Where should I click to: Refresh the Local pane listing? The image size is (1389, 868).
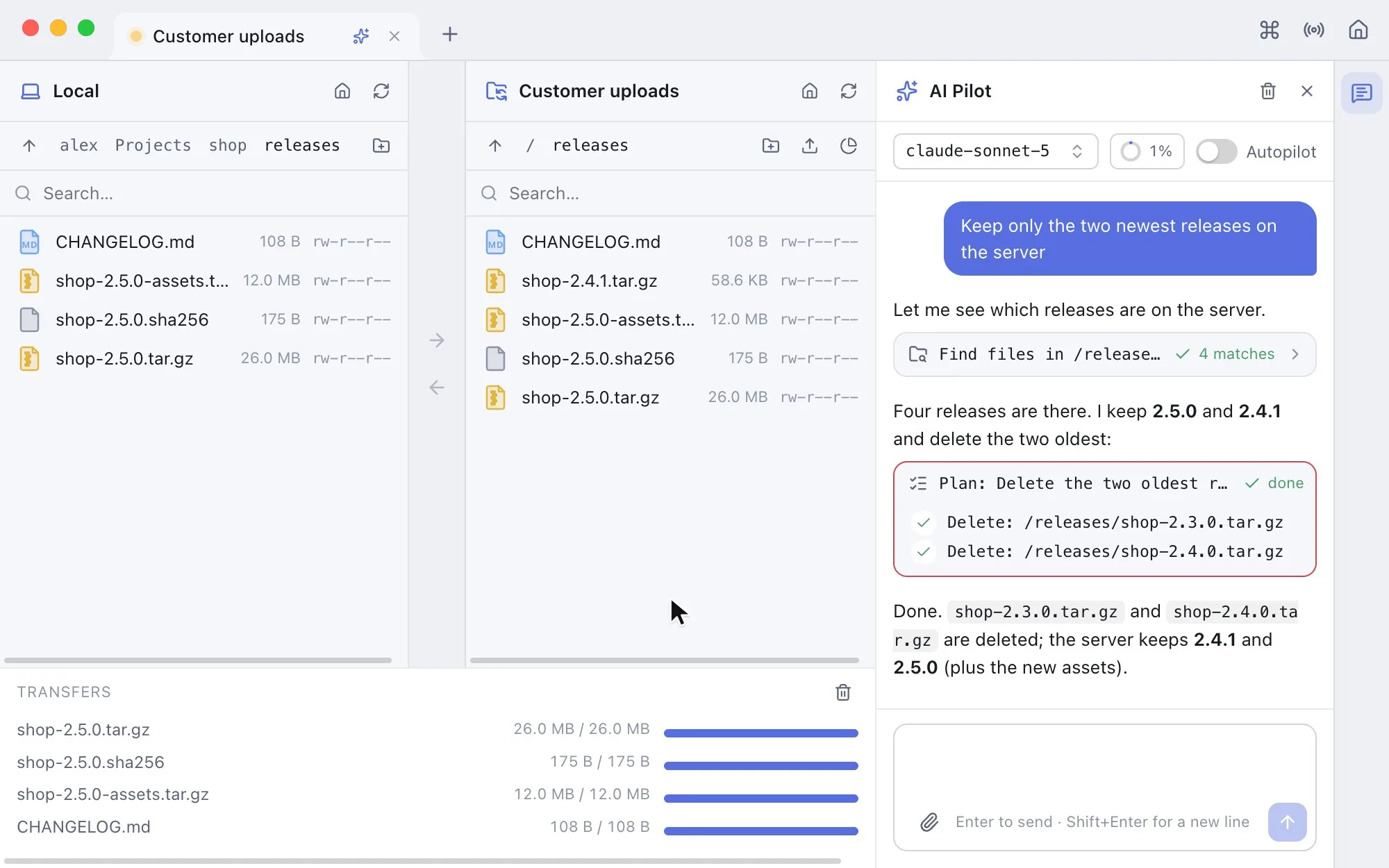381,91
